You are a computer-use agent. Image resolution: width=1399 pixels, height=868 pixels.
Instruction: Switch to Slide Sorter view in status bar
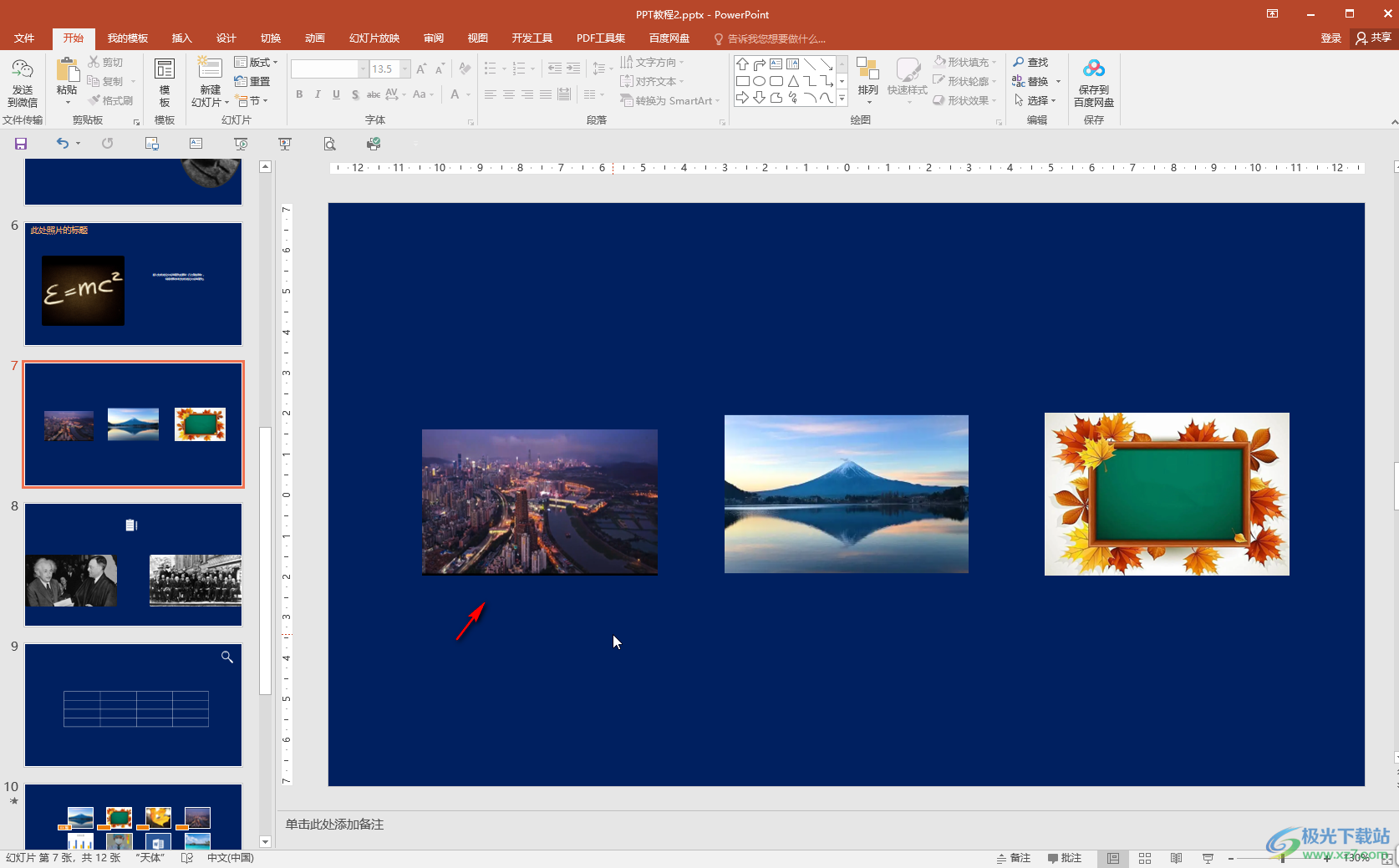pyautogui.click(x=1145, y=858)
